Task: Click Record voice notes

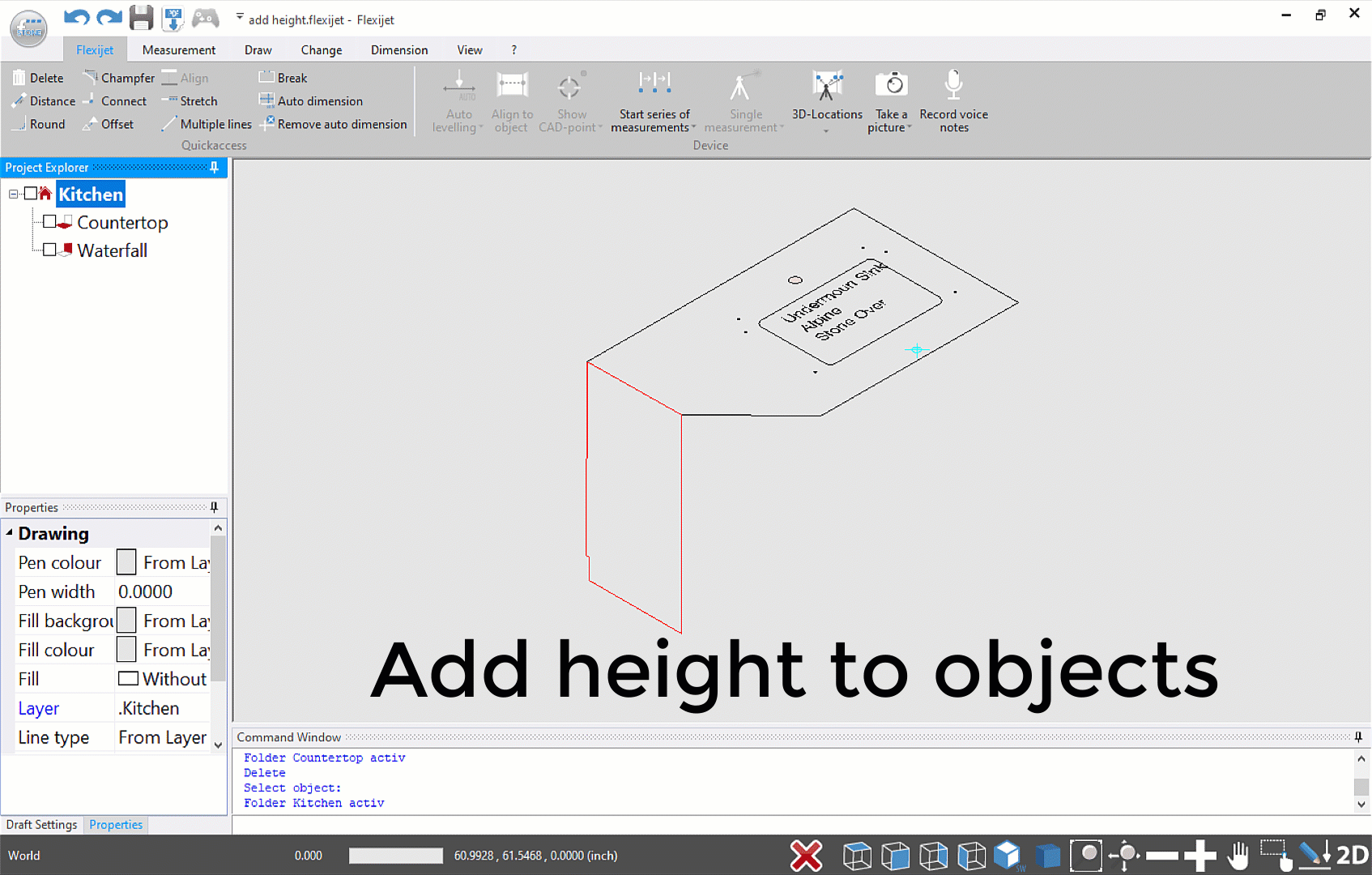Action: tap(953, 100)
